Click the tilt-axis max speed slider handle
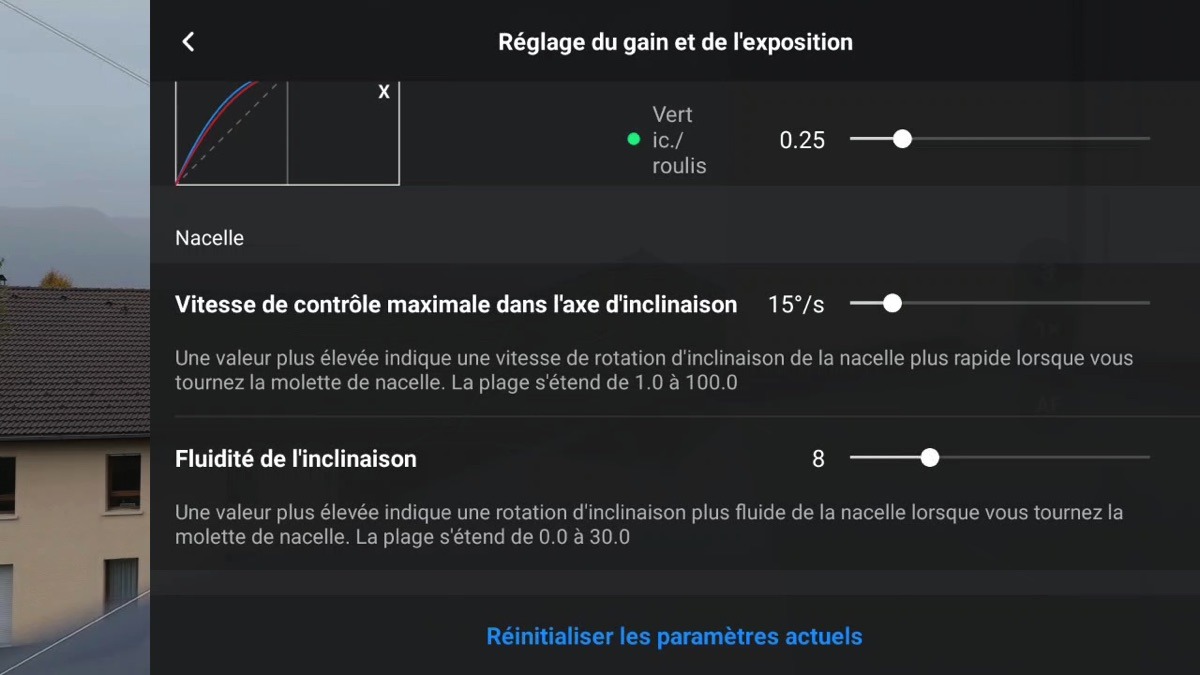 [x=892, y=303]
